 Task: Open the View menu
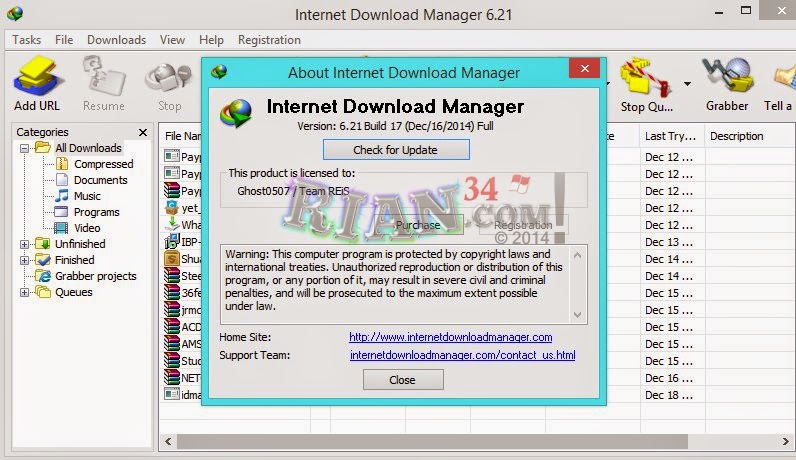(172, 40)
